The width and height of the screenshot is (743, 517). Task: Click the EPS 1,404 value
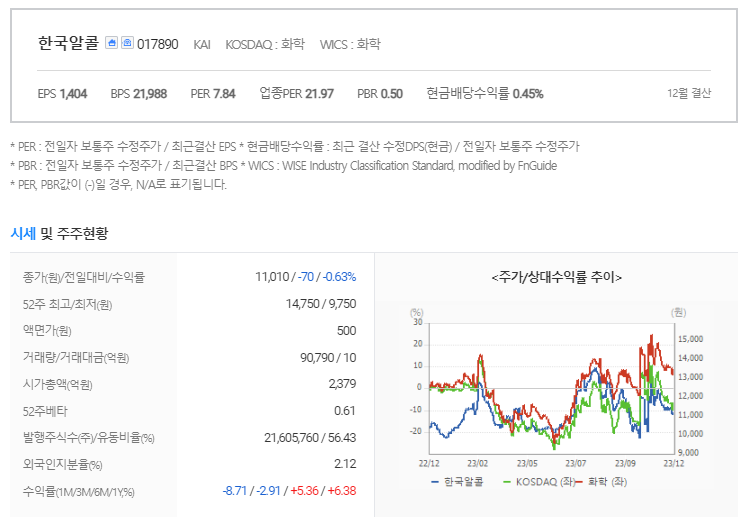click(62, 93)
